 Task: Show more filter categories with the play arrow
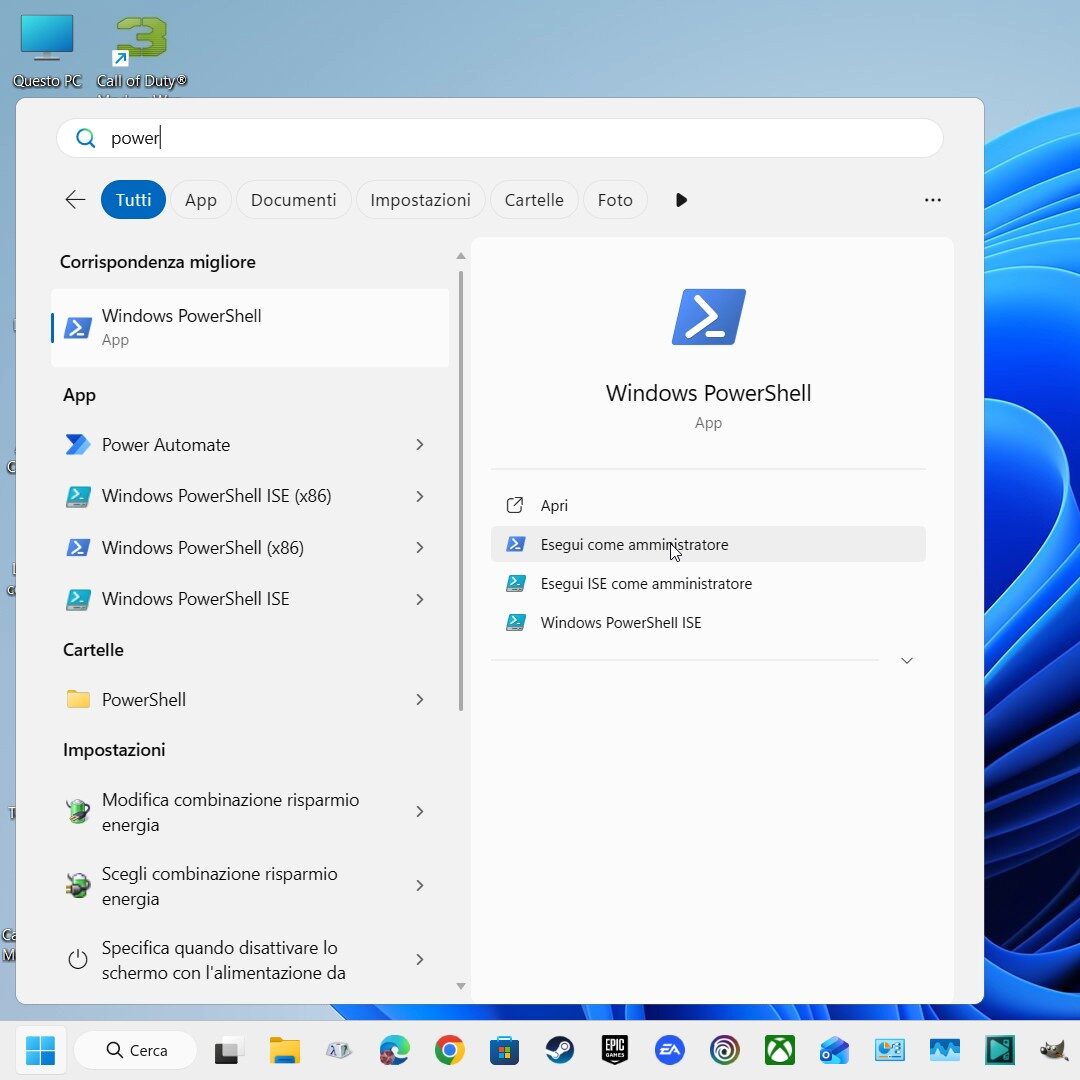pos(681,200)
